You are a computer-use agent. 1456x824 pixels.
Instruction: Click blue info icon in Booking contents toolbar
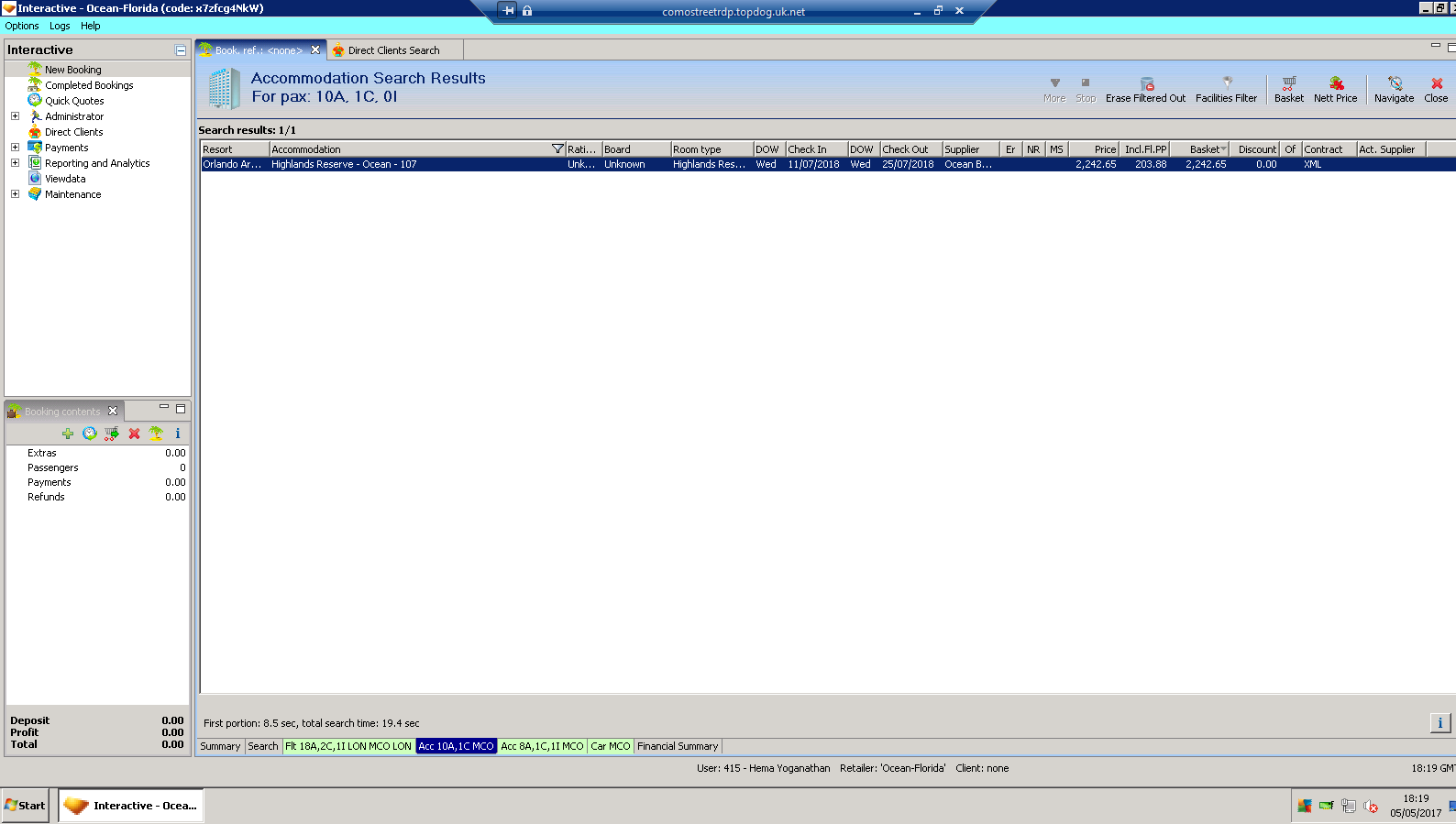pos(178,434)
